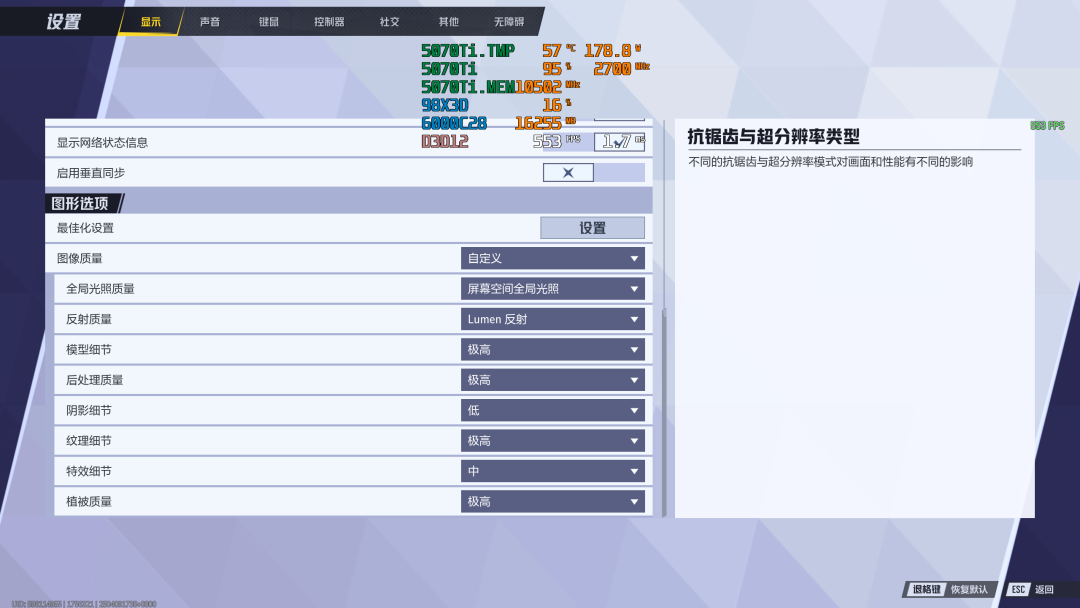Open the 后处理质量 dropdown
Image resolution: width=1080 pixels, height=608 pixels.
pyautogui.click(x=552, y=379)
